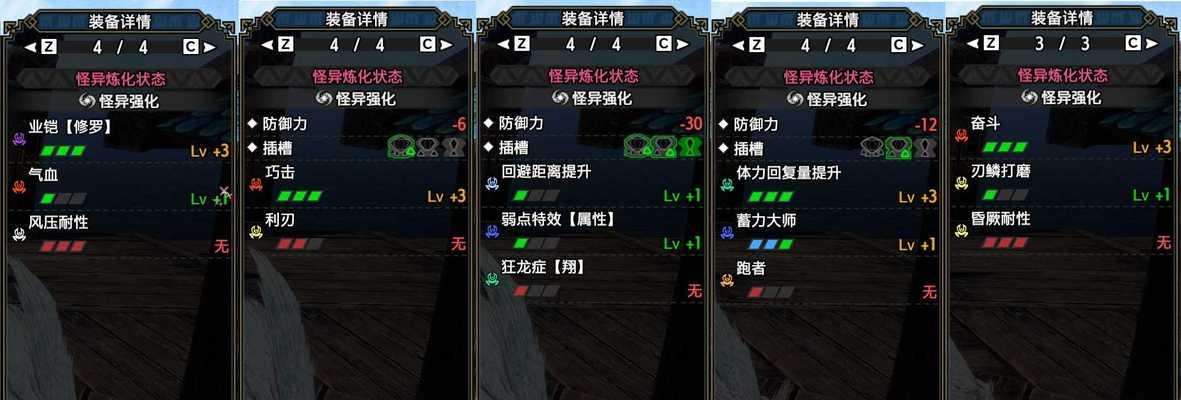Select the red 气血 skill icon
1181x400 pixels.
pos(19,186)
